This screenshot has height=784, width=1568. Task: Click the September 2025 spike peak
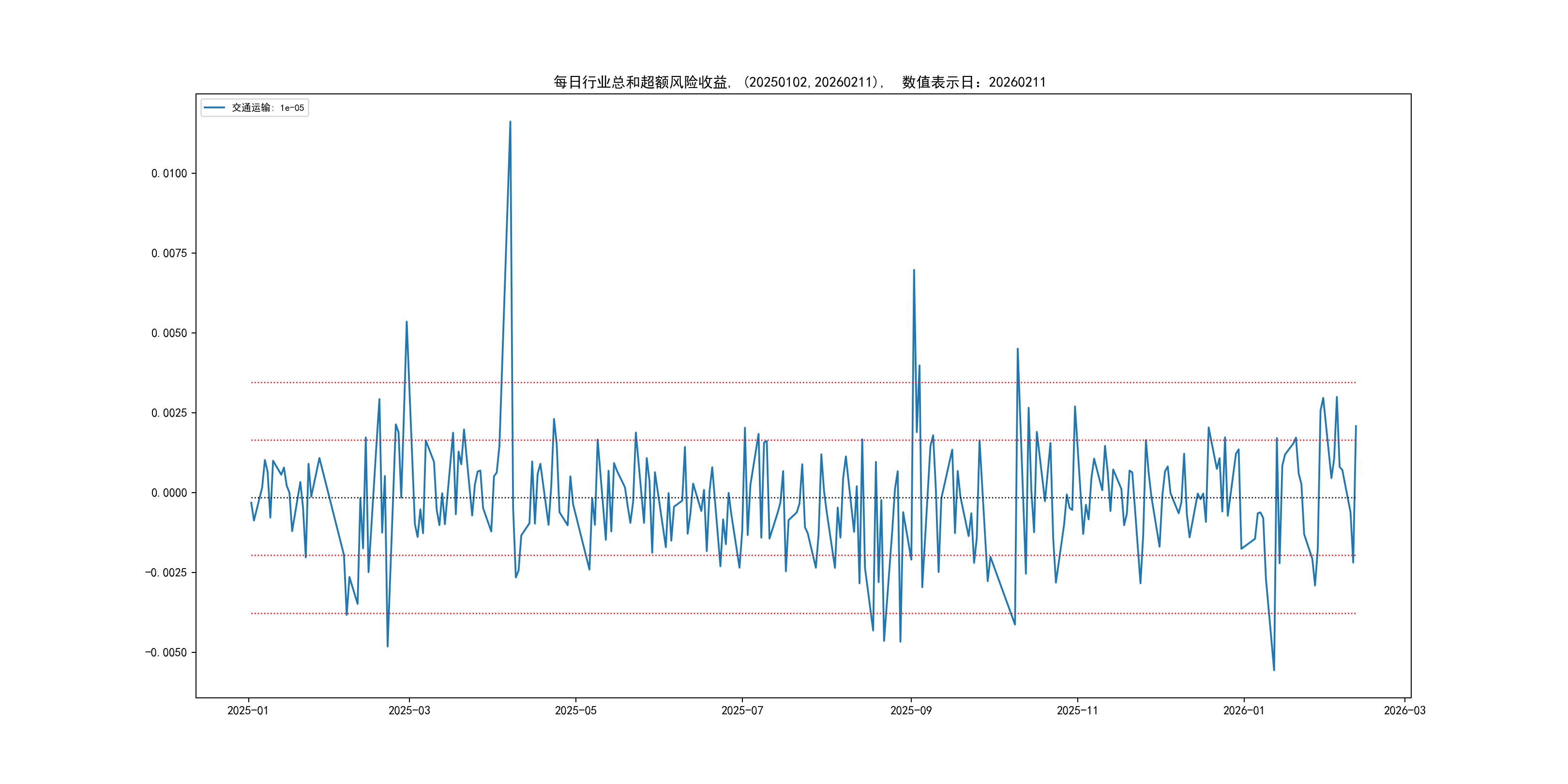coord(914,270)
